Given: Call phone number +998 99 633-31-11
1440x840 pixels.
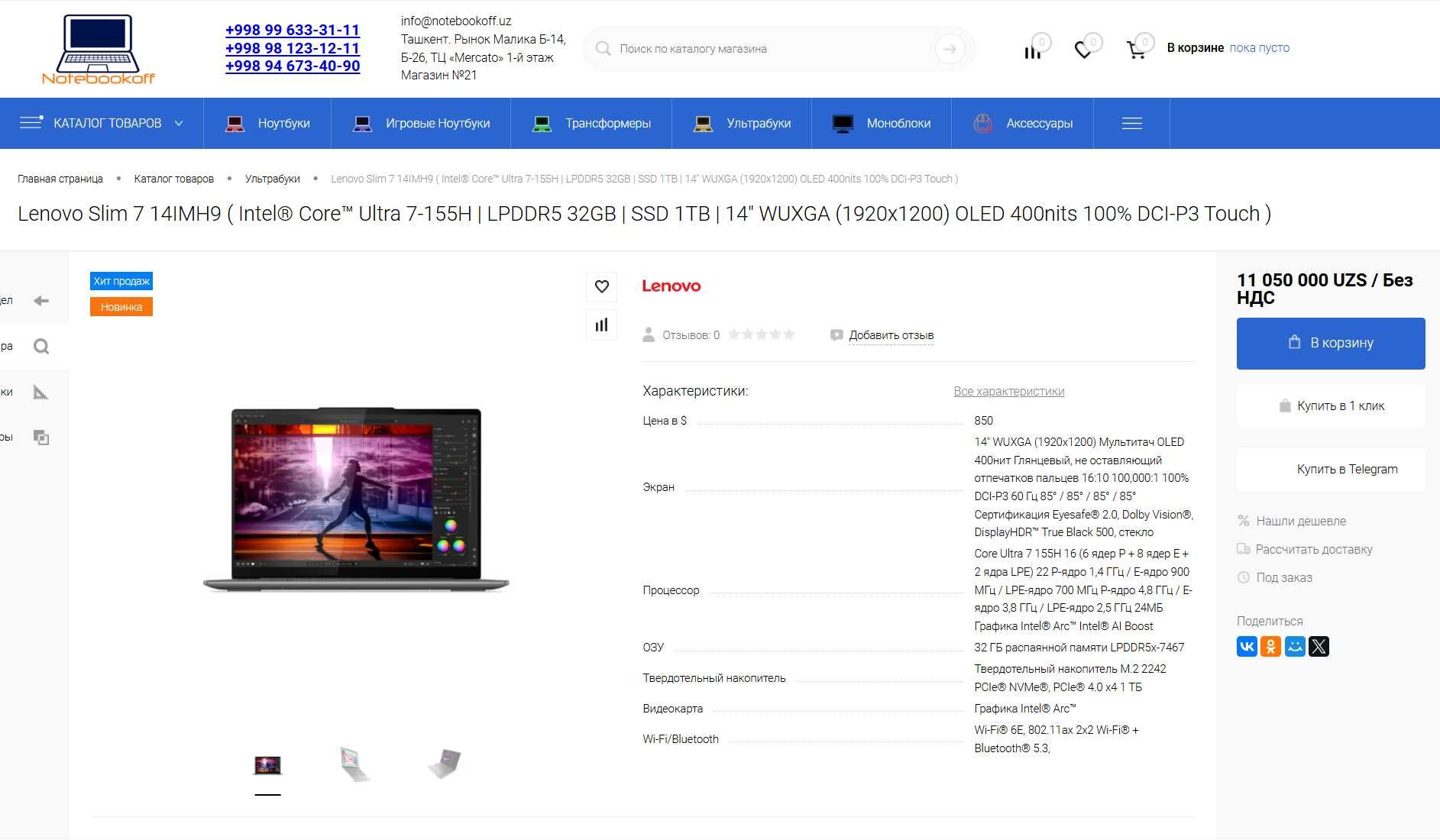Looking at the screenshot, I should tap(293, 30).
